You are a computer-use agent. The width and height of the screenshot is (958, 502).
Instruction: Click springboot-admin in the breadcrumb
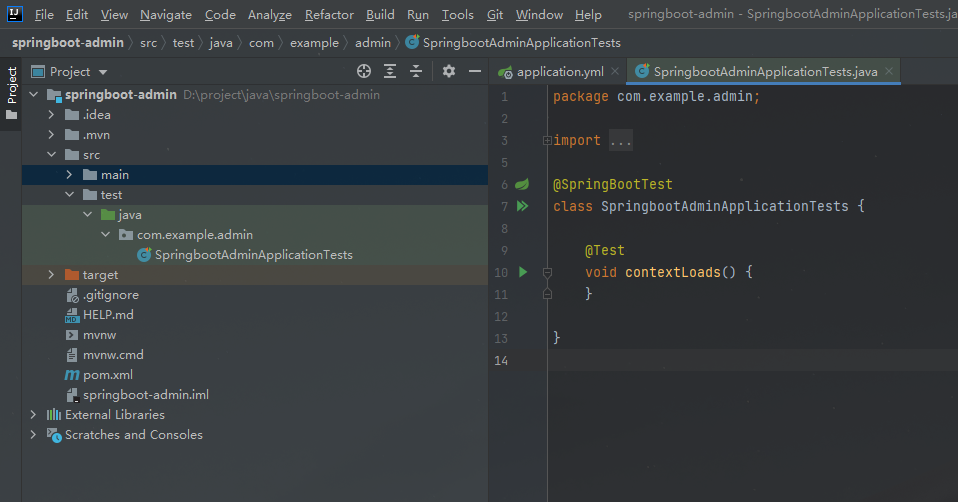(67, 43)
